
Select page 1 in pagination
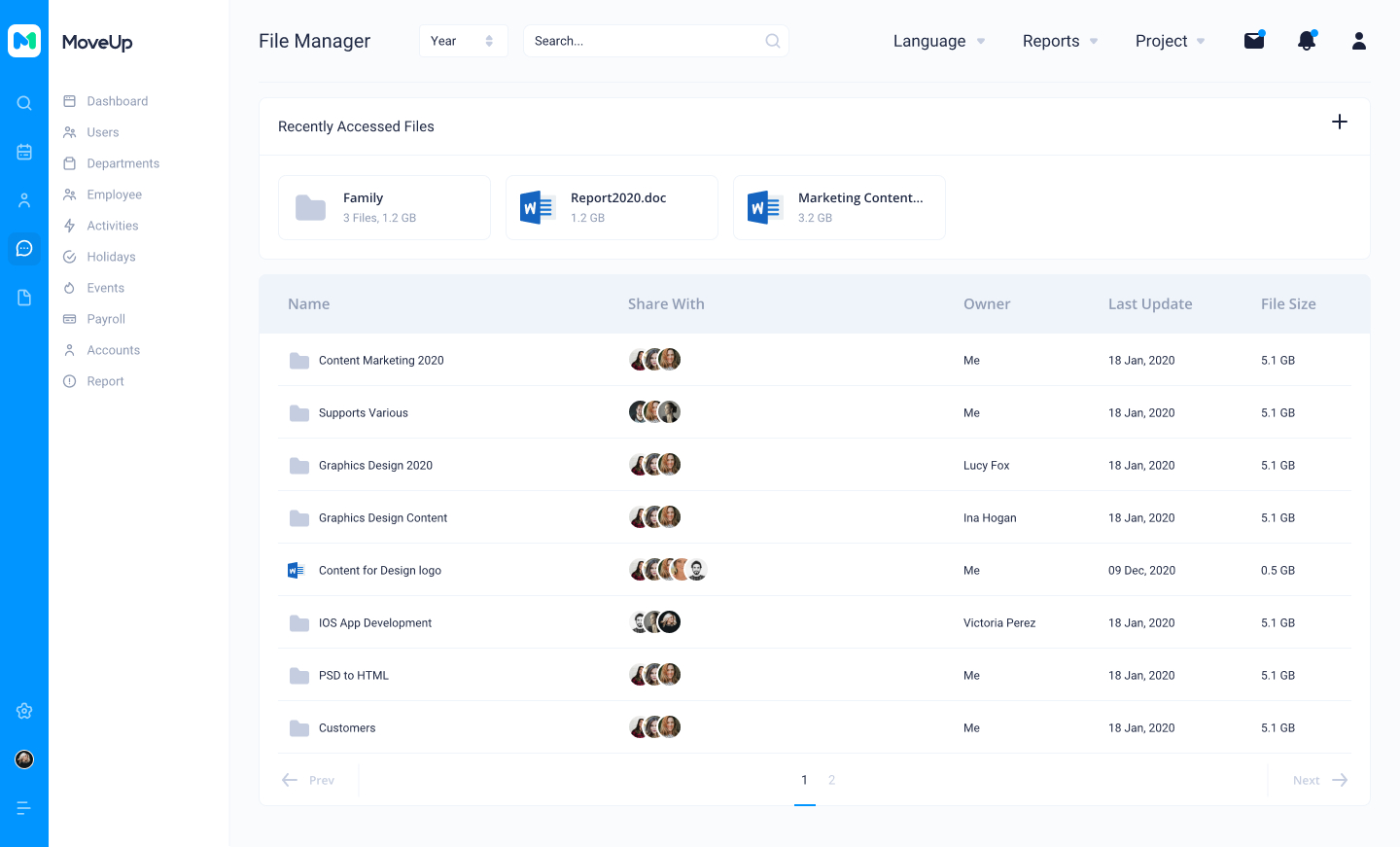pos(805,780)
